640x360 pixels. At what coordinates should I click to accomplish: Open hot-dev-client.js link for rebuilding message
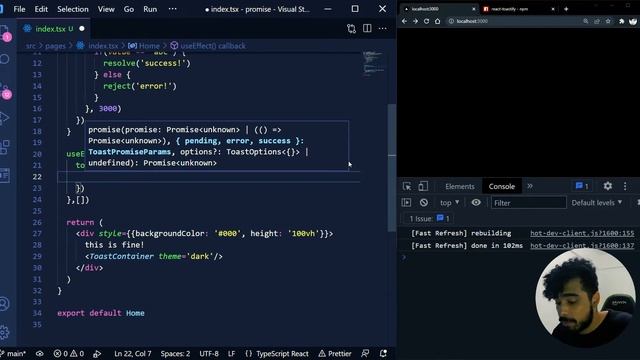tap(582, 233)
